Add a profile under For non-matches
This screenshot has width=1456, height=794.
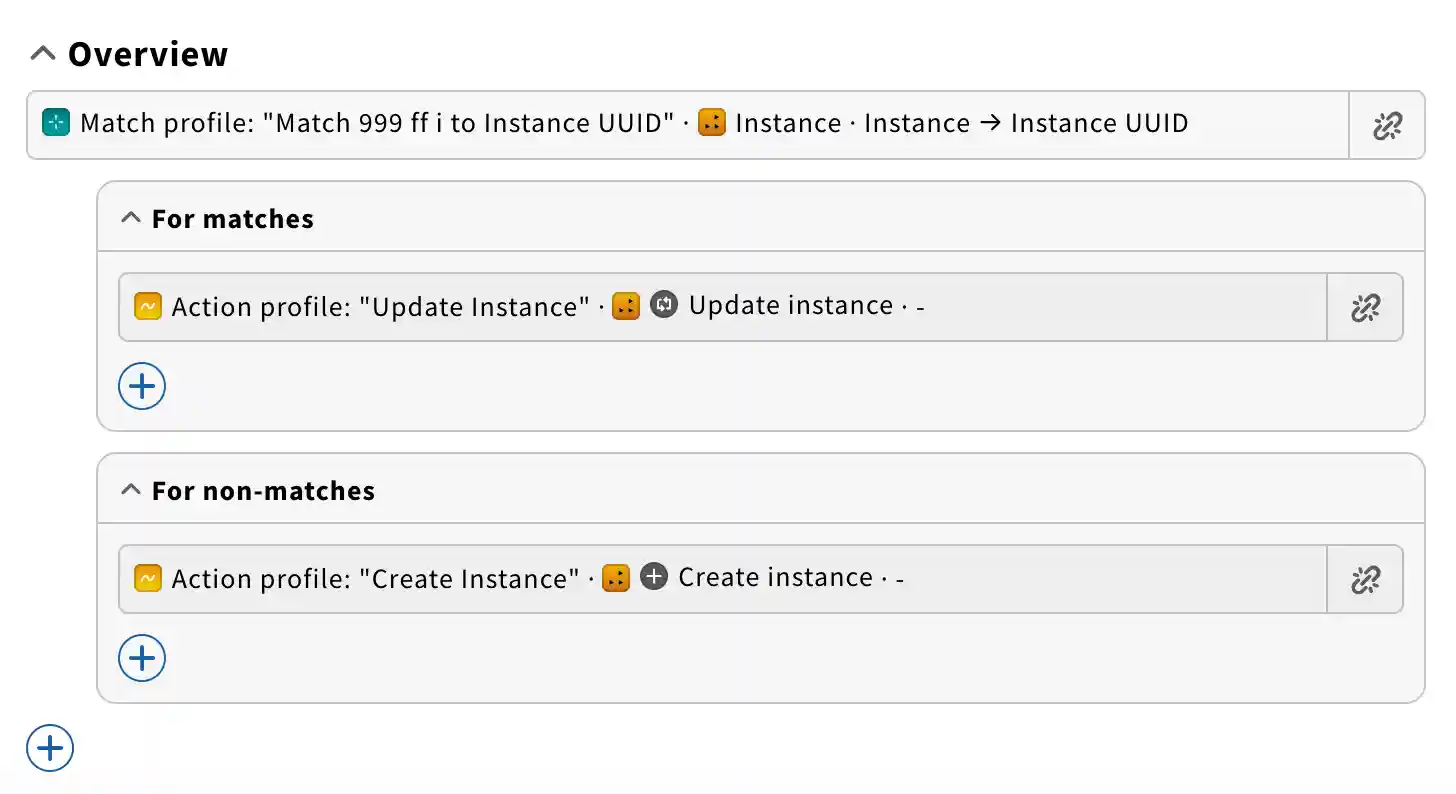click(142, 659)
